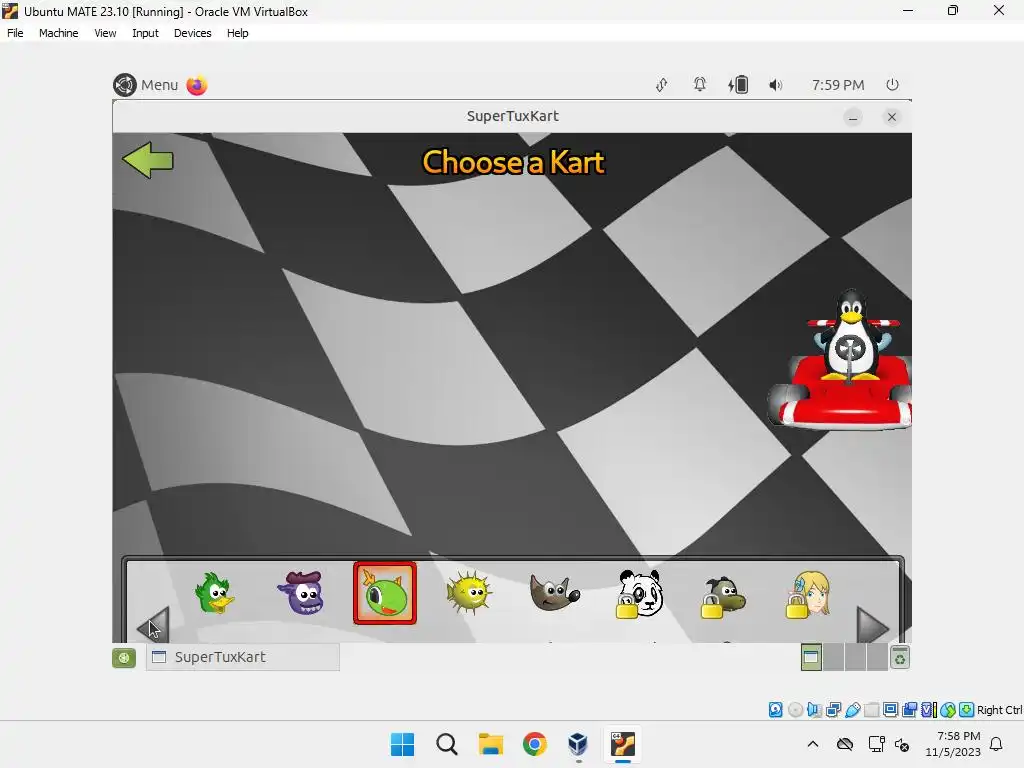Click VirtualBox shared folders icon

tap(871, 710)
